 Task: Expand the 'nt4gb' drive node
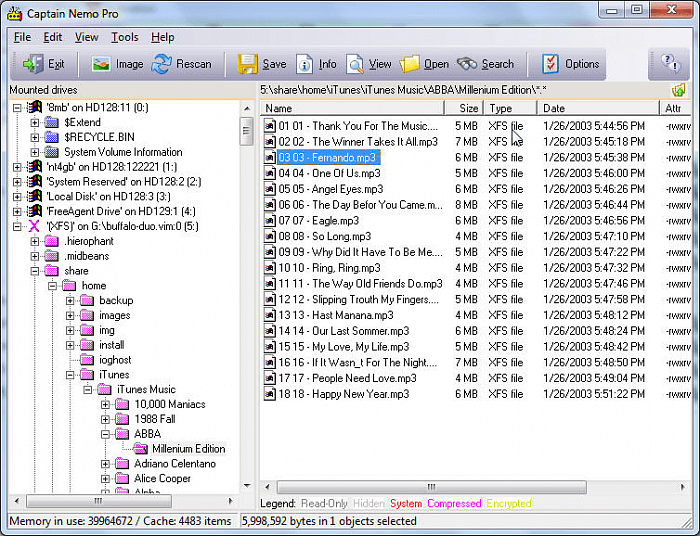[x=17, y=167]
